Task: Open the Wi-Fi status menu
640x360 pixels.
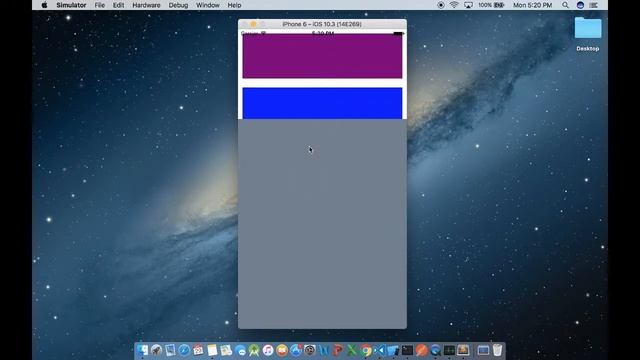Action: pyautogui.click(x=454, y=5)
